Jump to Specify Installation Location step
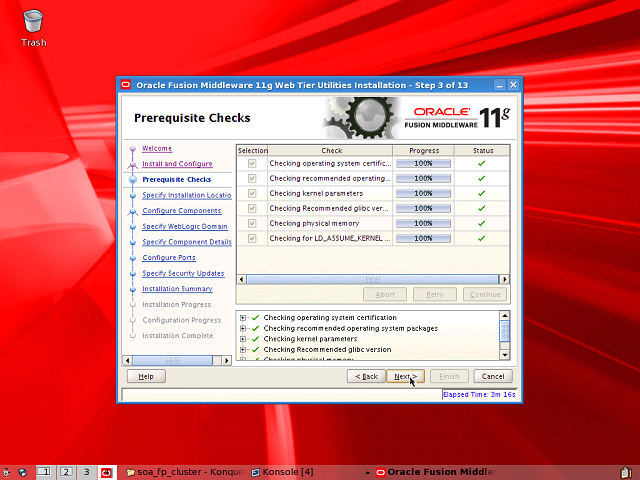Viewport: 640px width, 480px height. (187, 195)
